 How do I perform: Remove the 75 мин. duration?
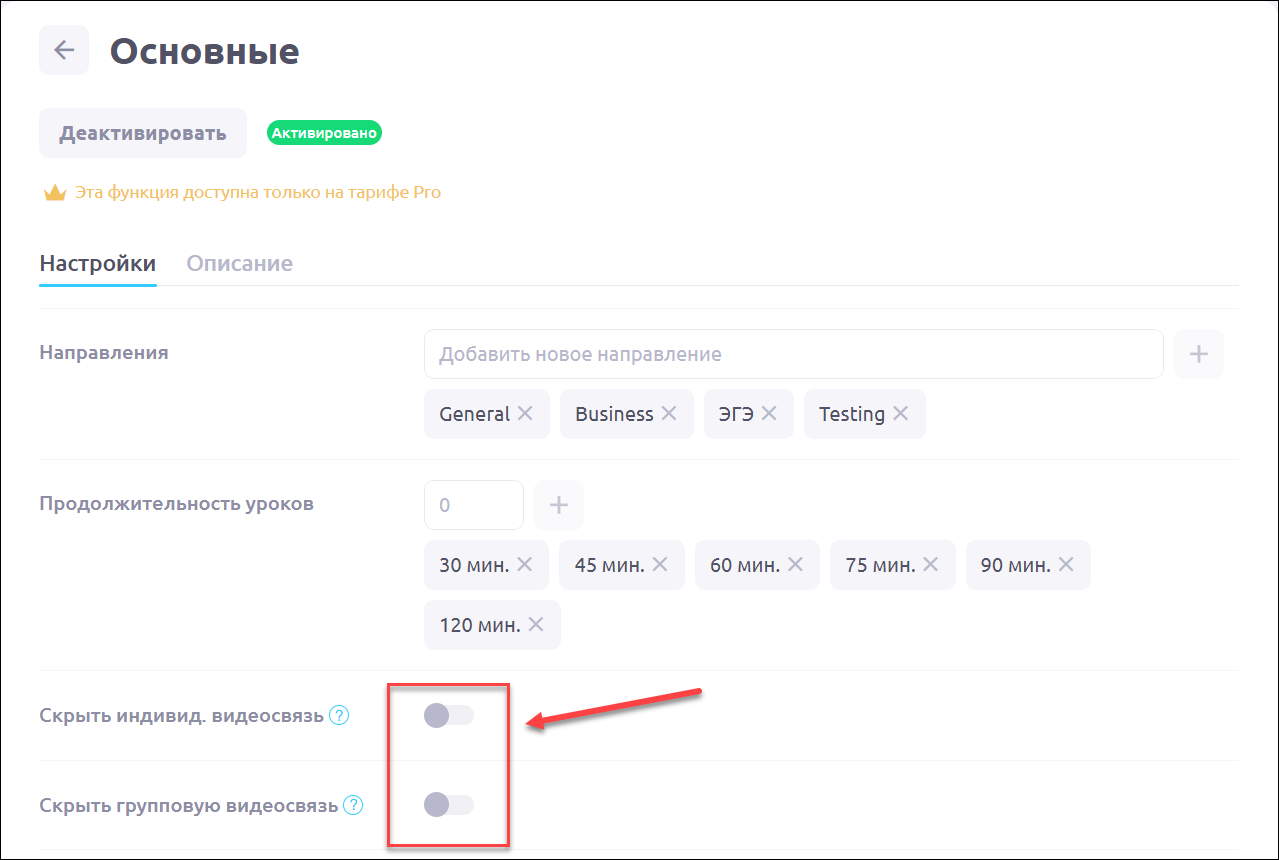click(931, 565)
